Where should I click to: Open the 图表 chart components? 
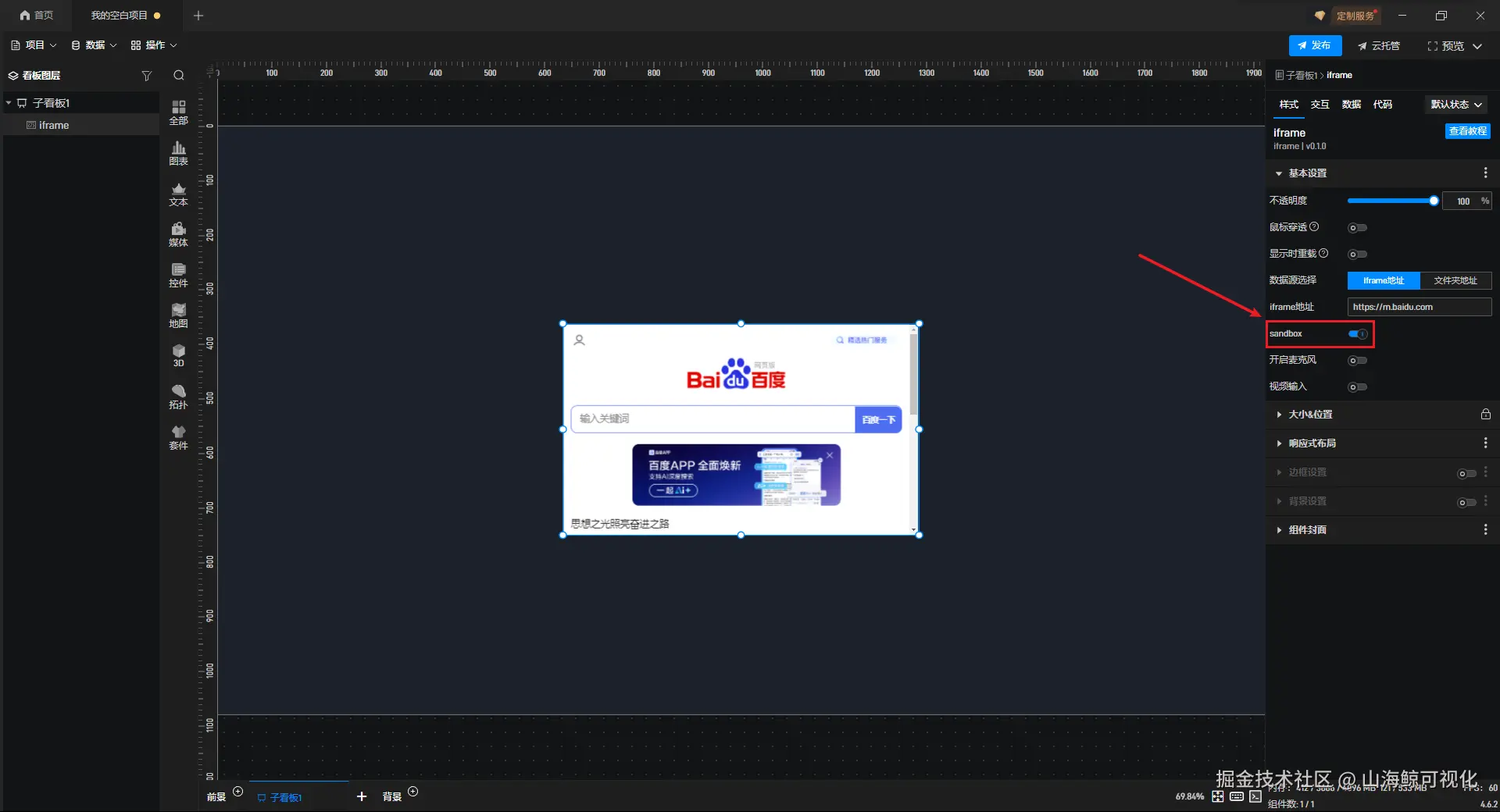pyautogui.click(x=179, y=153)
